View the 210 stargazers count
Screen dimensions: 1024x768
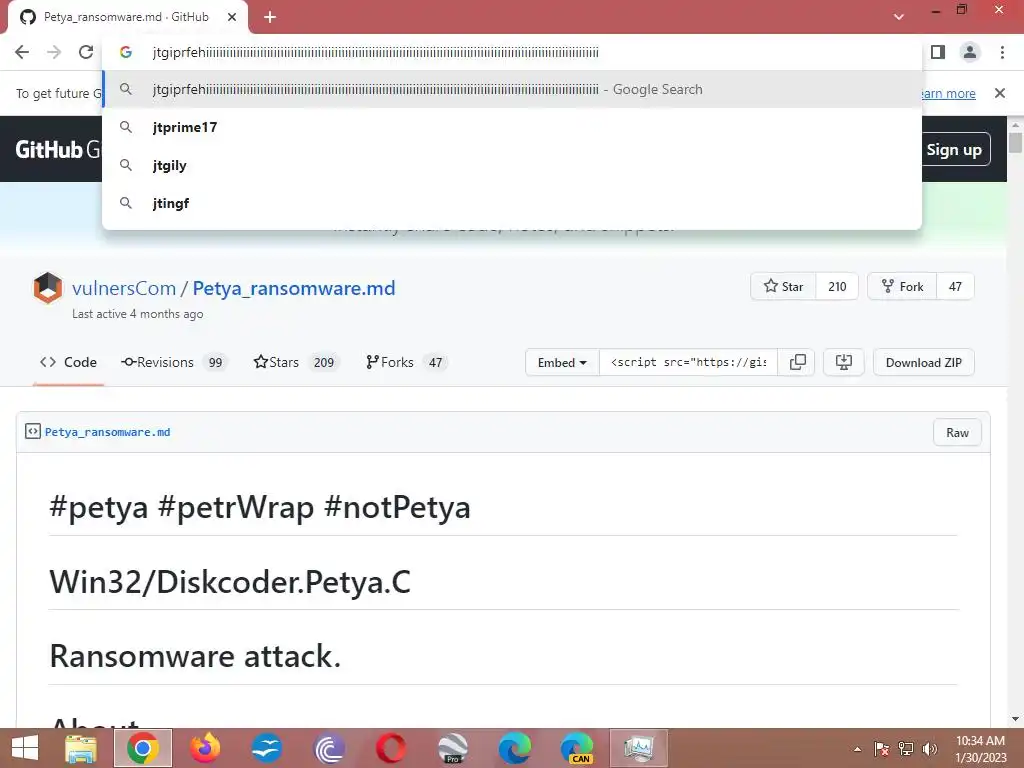coord(837,286)
